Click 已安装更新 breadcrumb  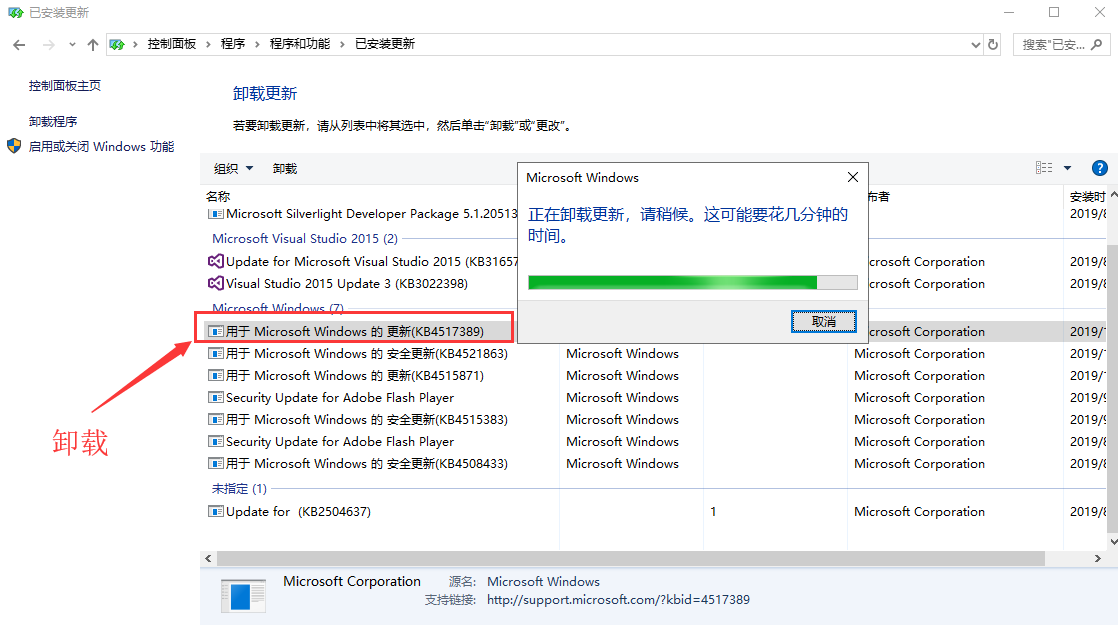point(385,44)
